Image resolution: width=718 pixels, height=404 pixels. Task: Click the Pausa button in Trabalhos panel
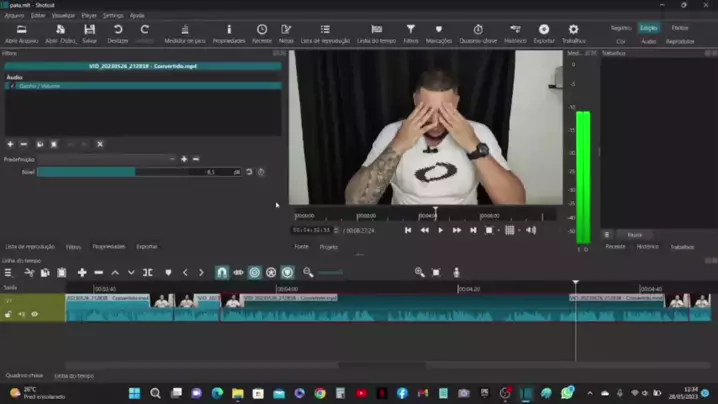634,235
